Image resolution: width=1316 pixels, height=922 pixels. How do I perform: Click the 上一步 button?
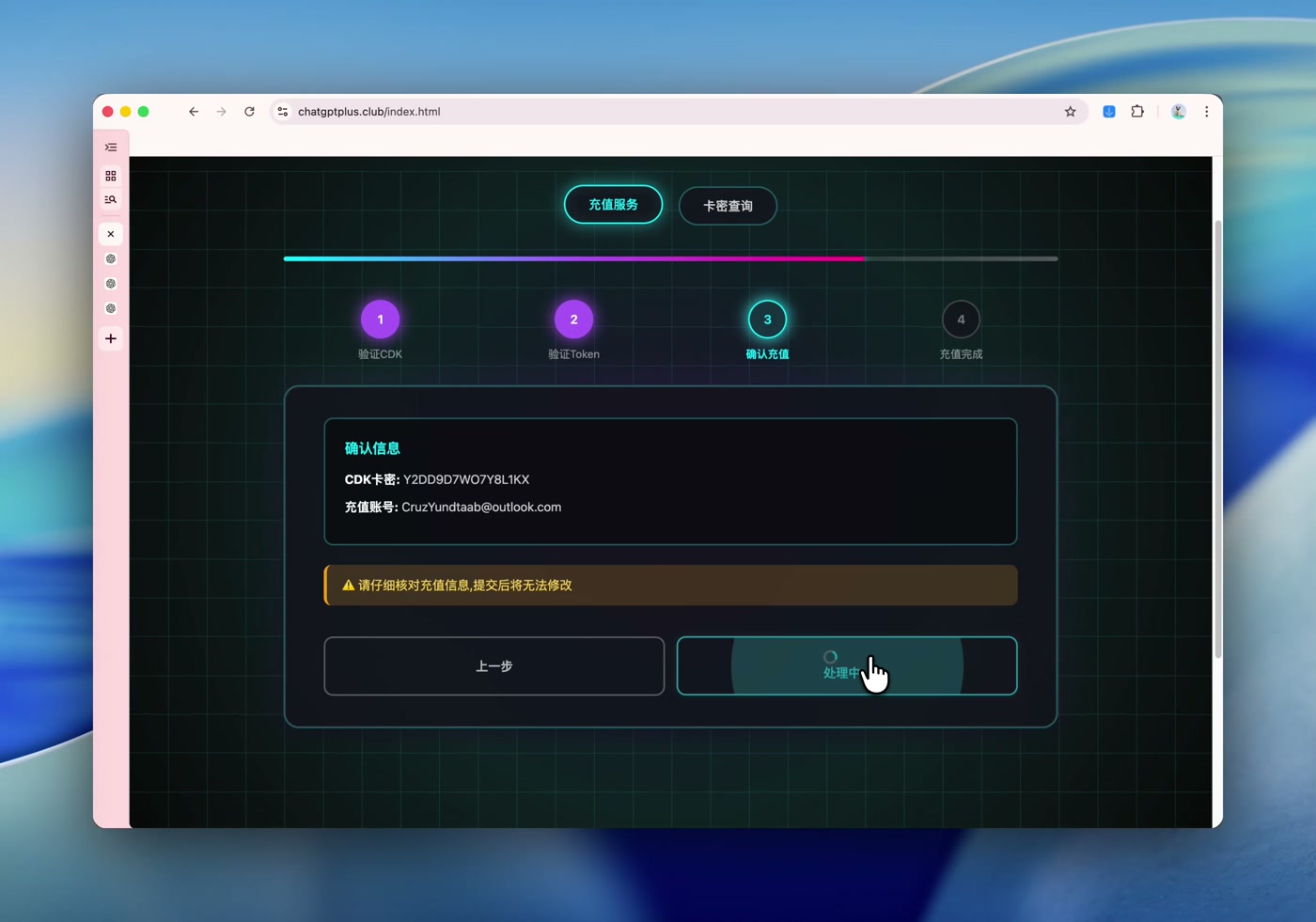[x=494, y=666]
